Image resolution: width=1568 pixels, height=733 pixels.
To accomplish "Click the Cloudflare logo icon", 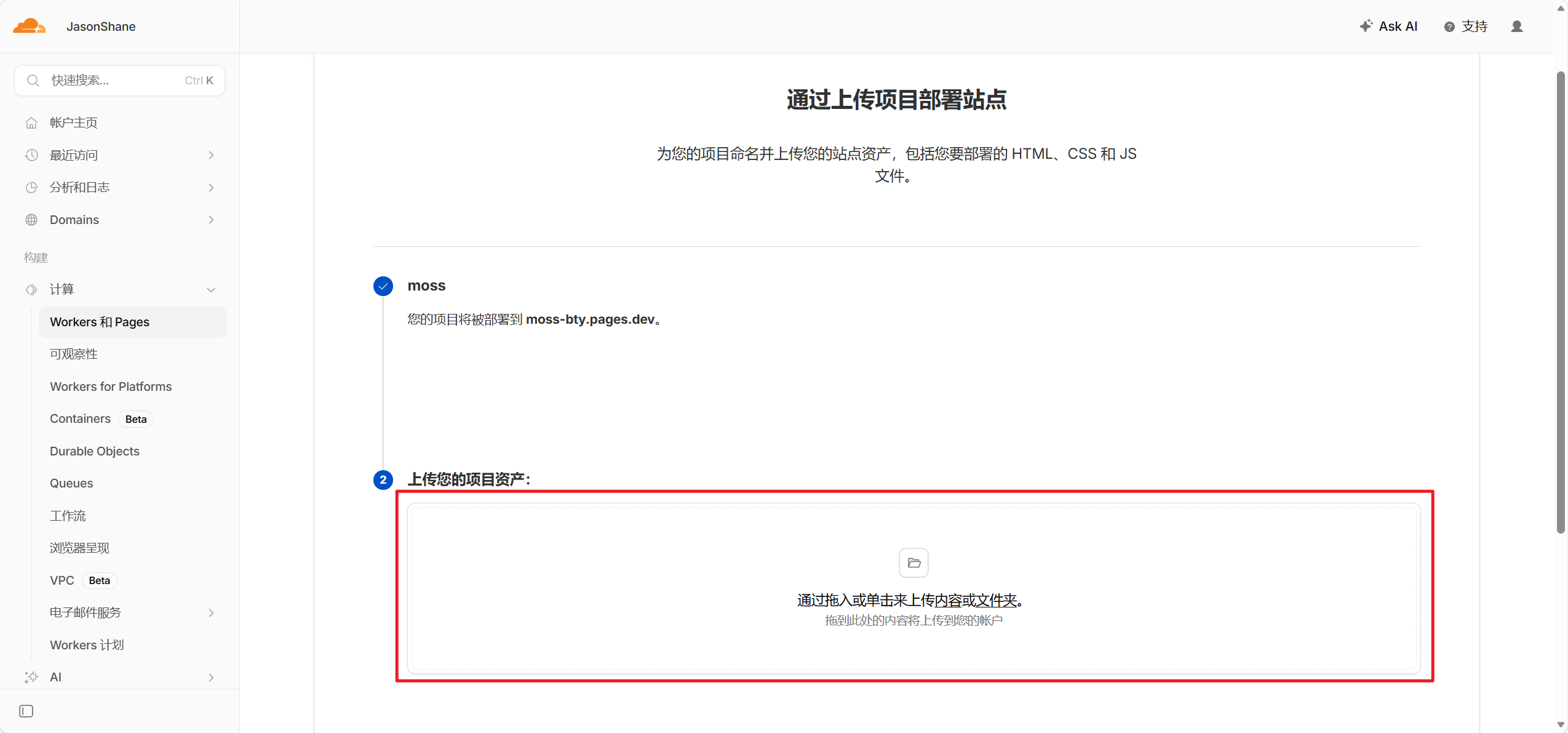I will point(29,26).
